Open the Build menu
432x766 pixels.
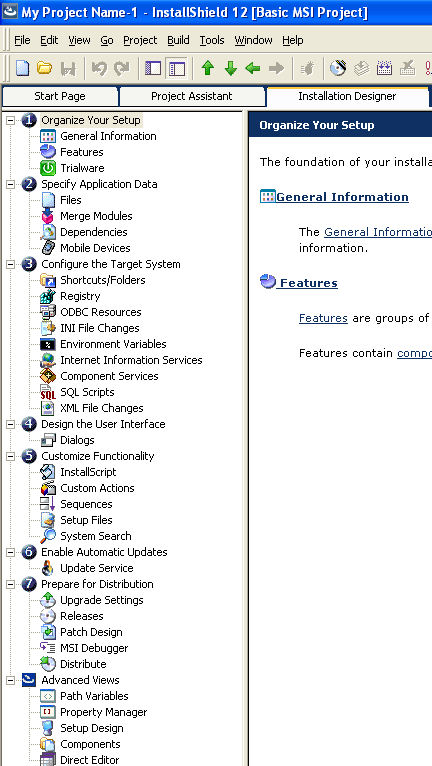coord(178,40)
